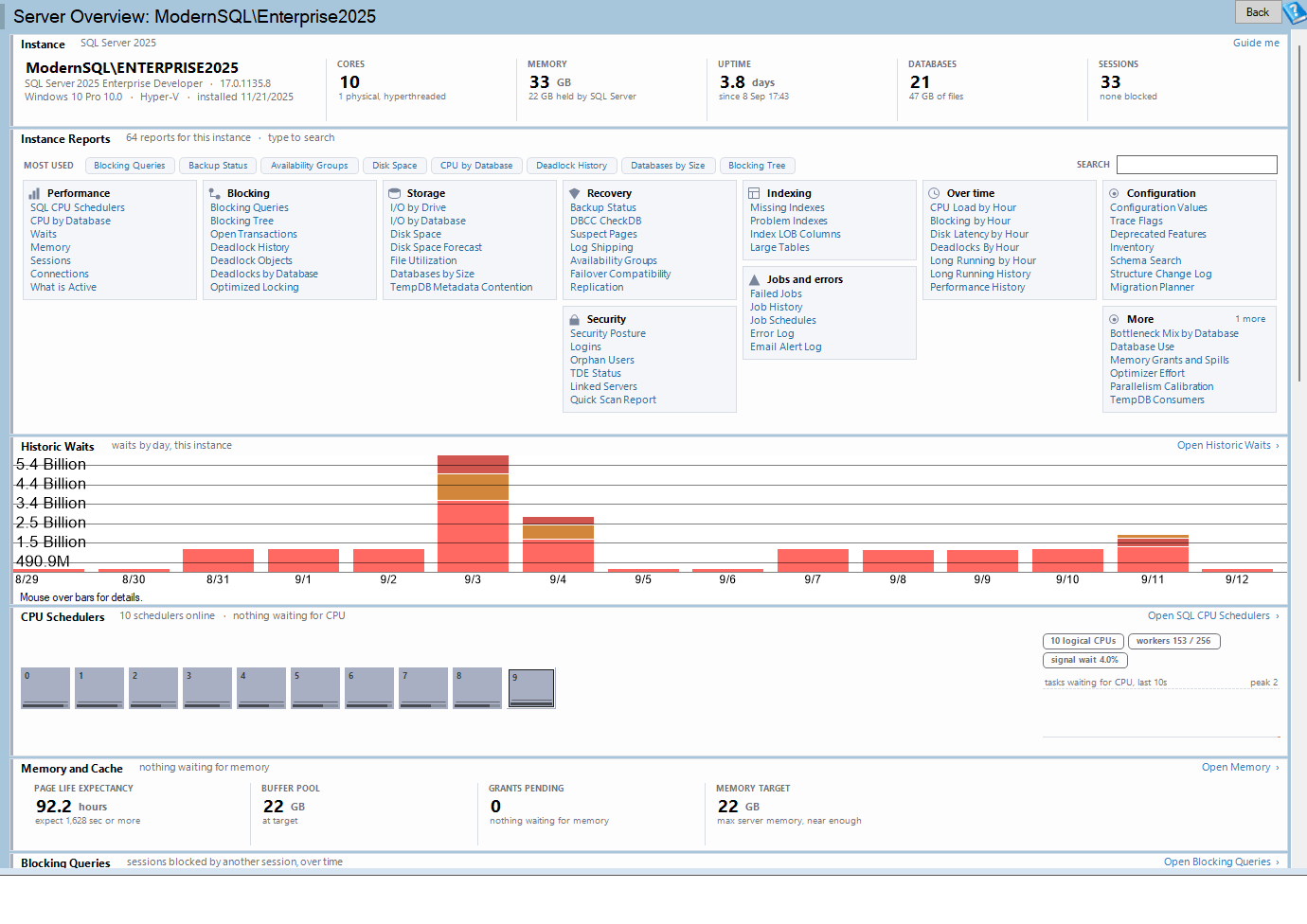
Task: Select the CPU by Database most-used pill
Action: [x=476, y=166]
